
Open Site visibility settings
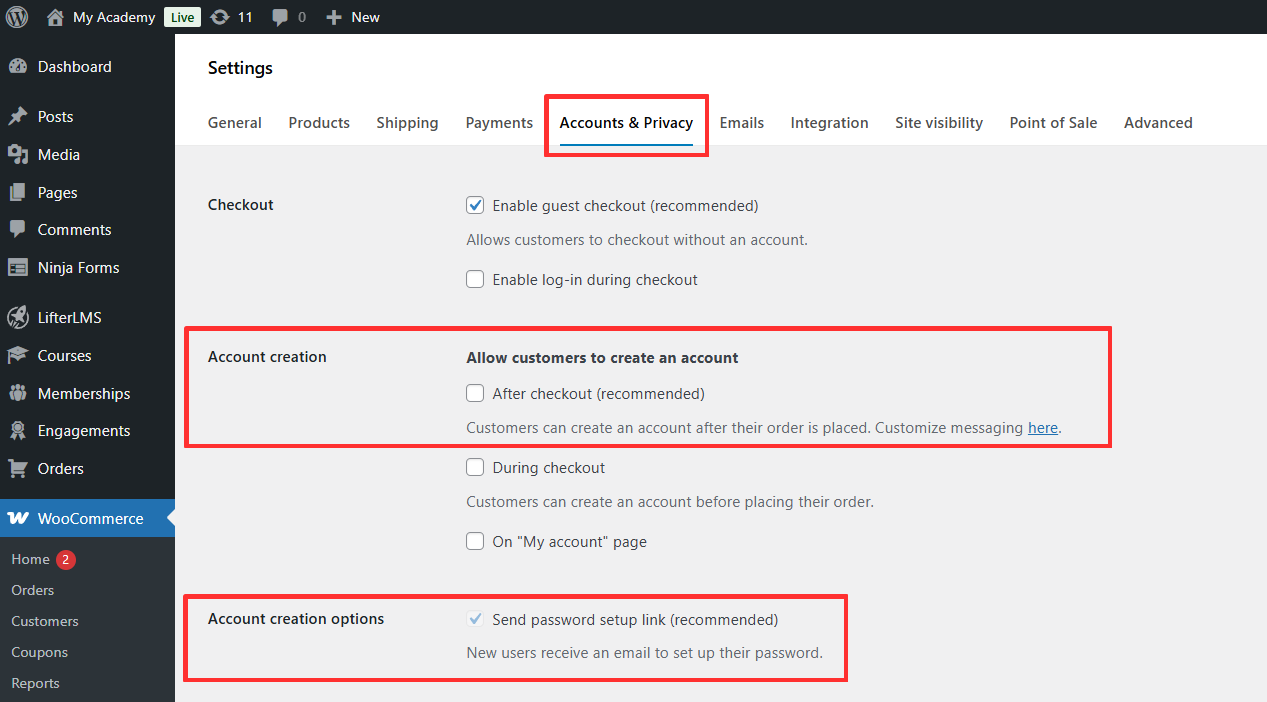pos(938,122)
